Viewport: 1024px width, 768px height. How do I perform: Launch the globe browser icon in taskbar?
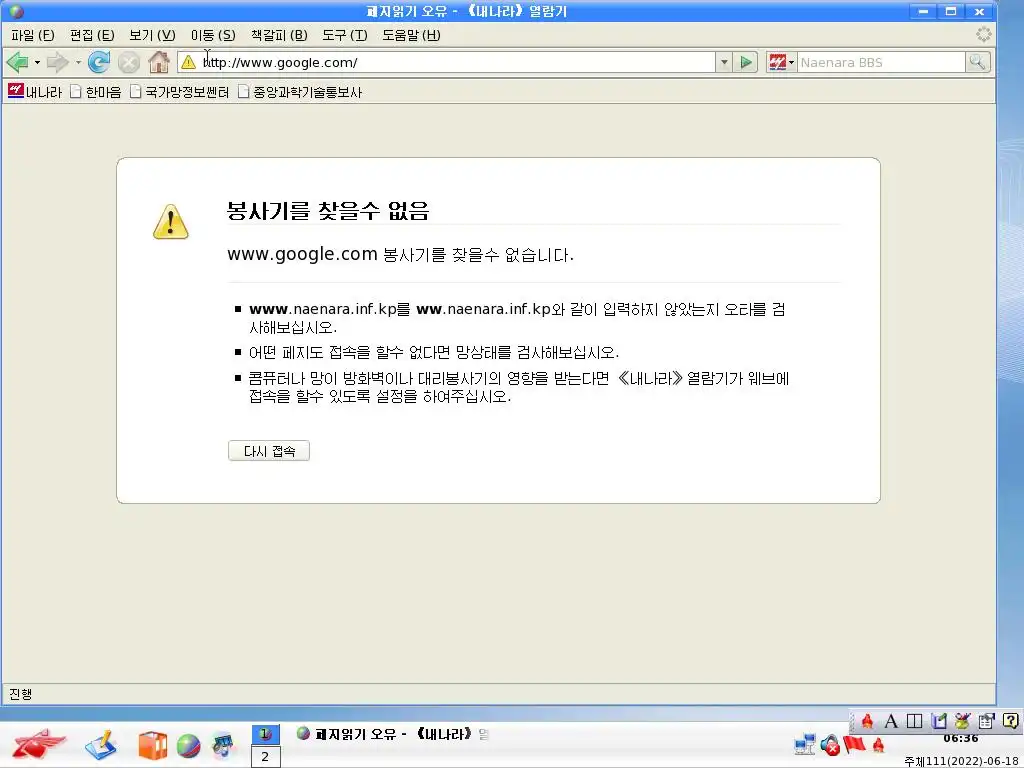point(188,746)
